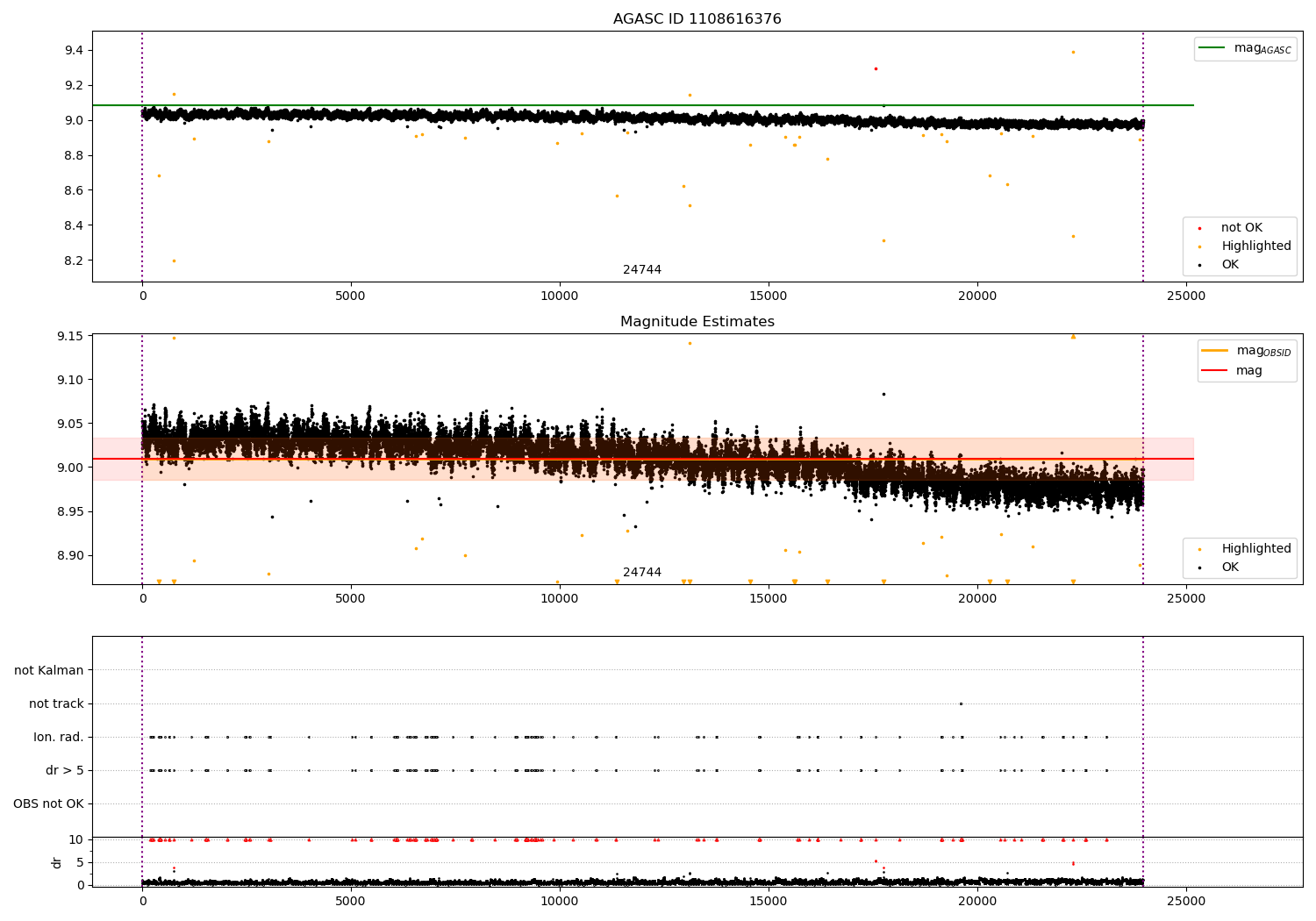The height and width of the screenshot is (921, 1316).
Task: Select the 15000 x-tick of the bottom plot
Action: pyautogui.click(x=769, y=901)
